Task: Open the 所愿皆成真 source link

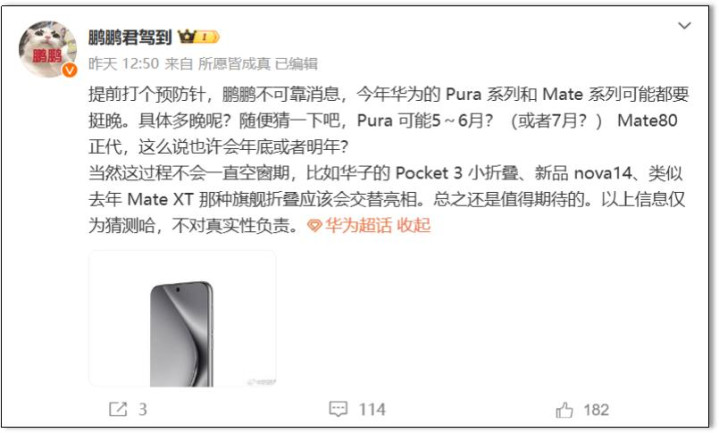Action: point(234,64)
